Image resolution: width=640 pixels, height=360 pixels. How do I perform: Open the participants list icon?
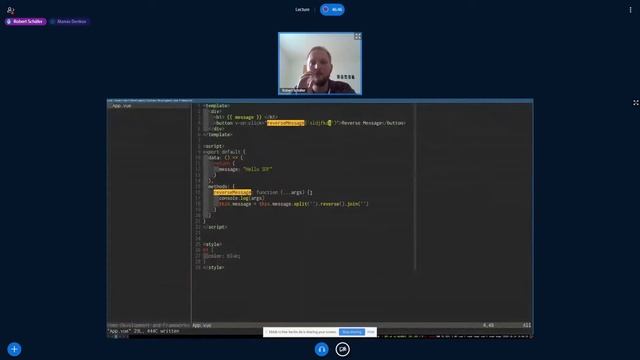pyautogui.click(x=11, y=10)
